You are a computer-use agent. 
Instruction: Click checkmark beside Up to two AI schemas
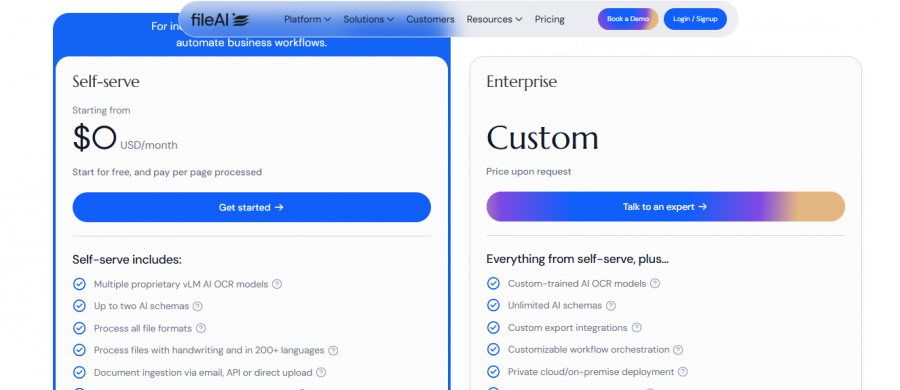pyautogui.click(x=79, y=306)
